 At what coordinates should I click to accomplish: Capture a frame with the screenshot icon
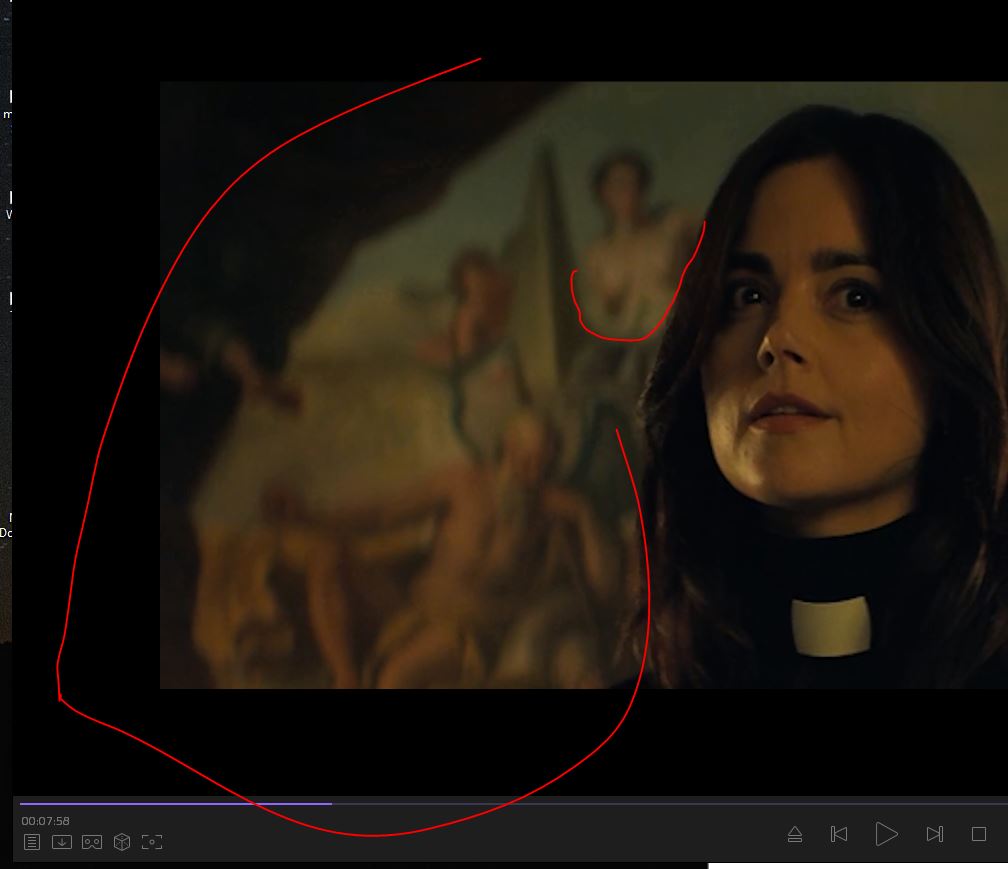click(x=152, y=842)
